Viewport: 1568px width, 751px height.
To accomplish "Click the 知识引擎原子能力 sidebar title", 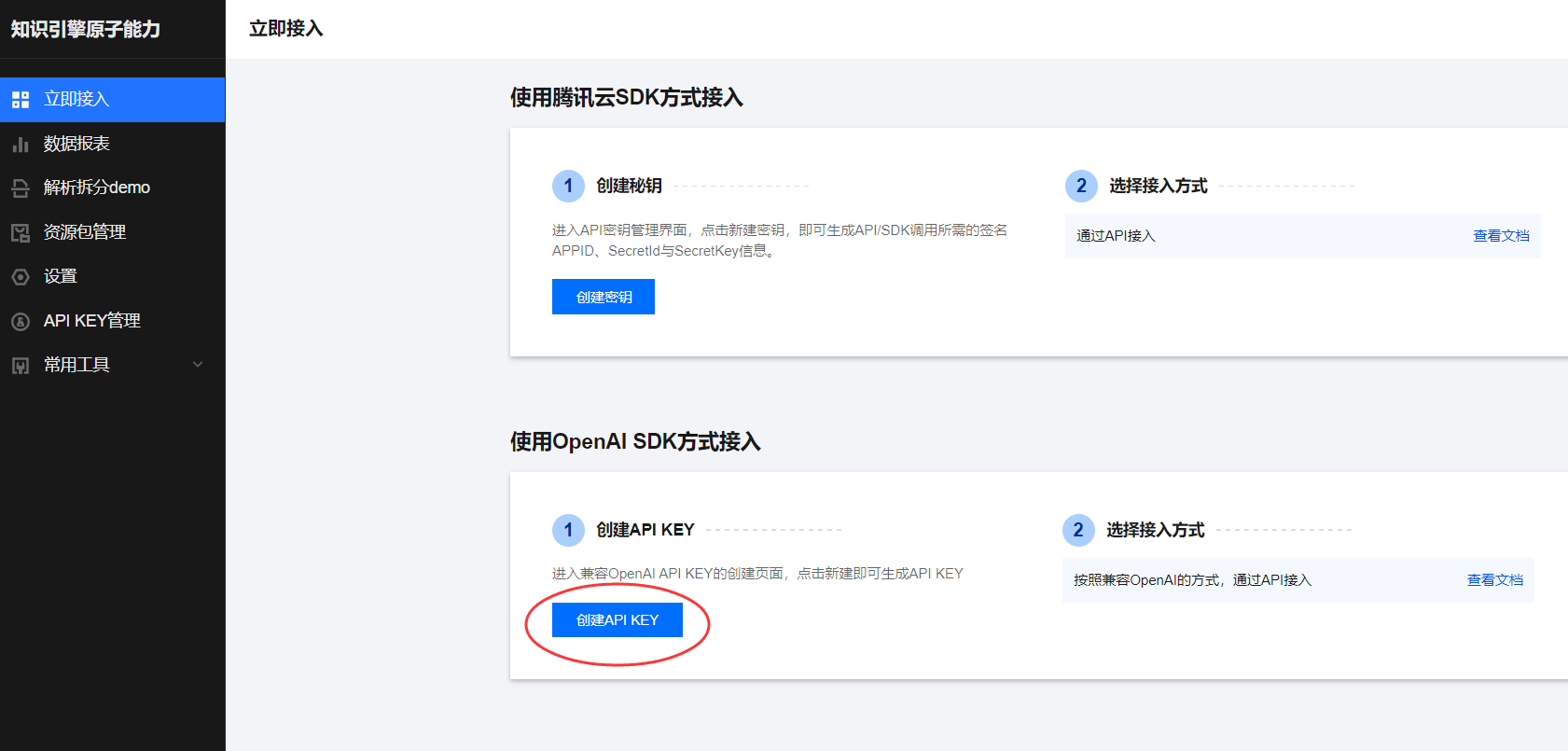I will click(x=86, y=29).
